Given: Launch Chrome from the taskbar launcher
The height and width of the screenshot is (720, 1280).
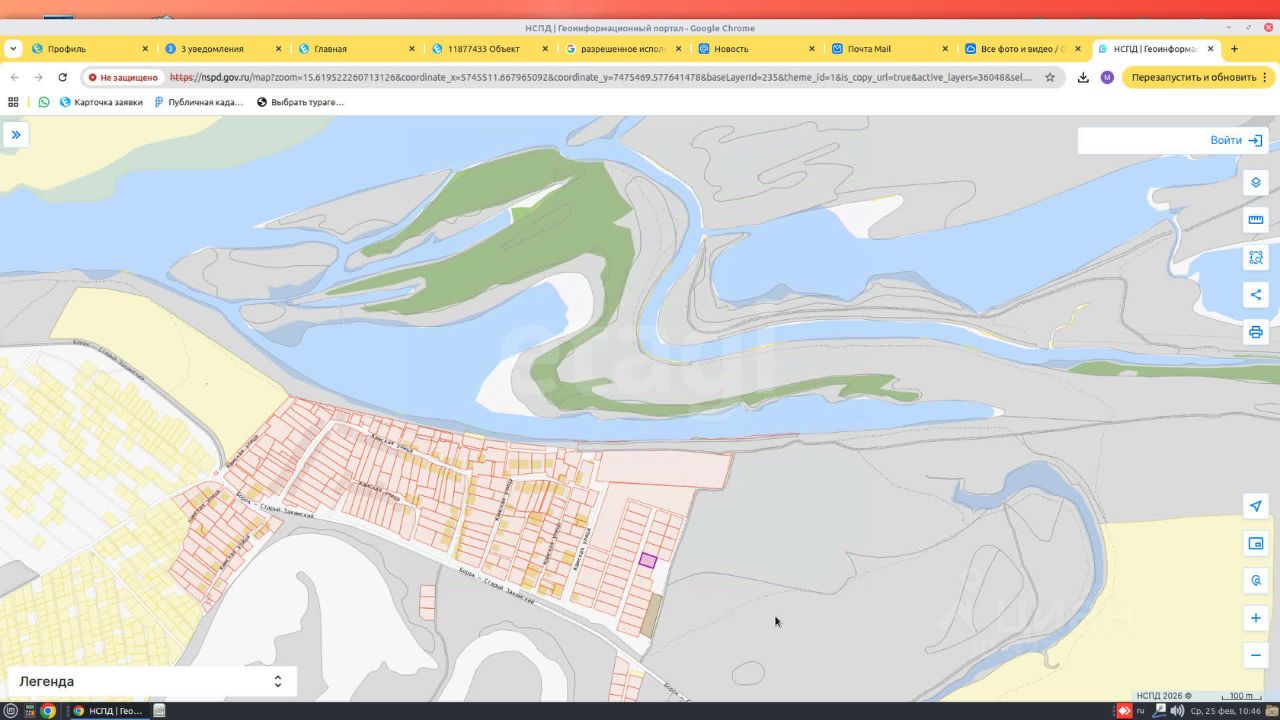Looking at the screenshot, I should [x=47, y=711].
